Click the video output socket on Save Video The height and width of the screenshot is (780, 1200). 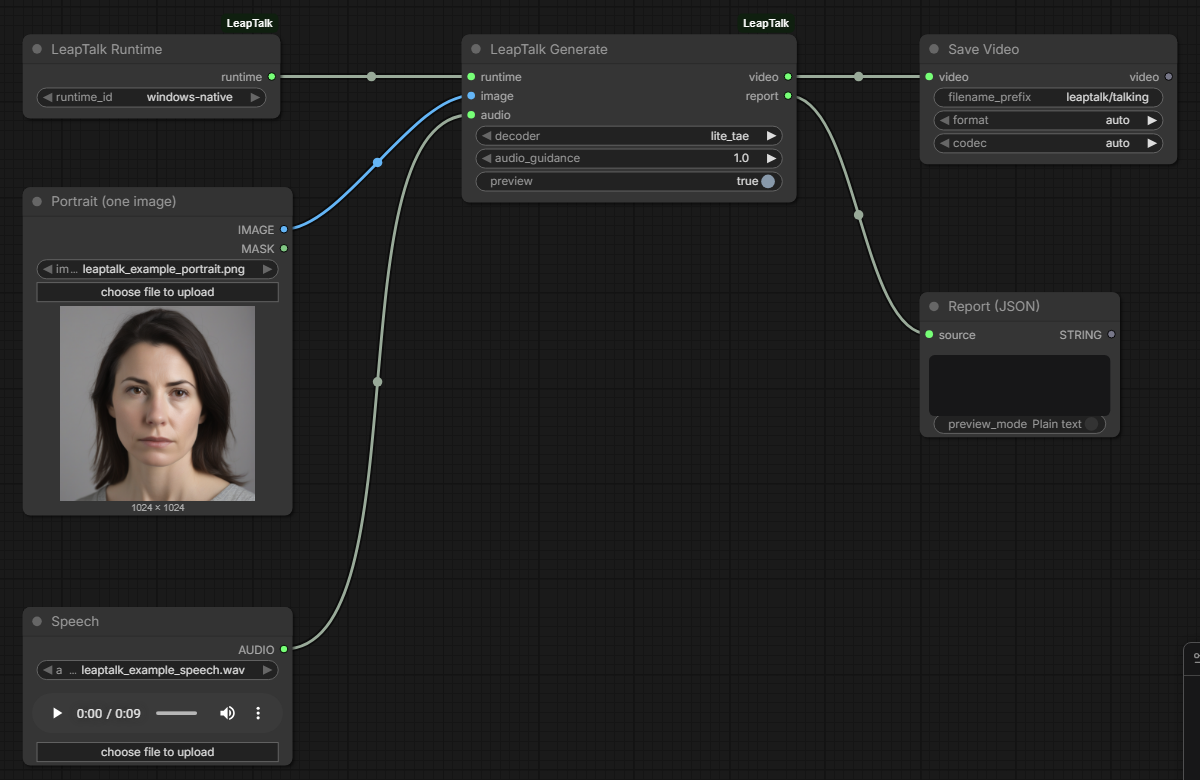click(x=1169, y=77)
